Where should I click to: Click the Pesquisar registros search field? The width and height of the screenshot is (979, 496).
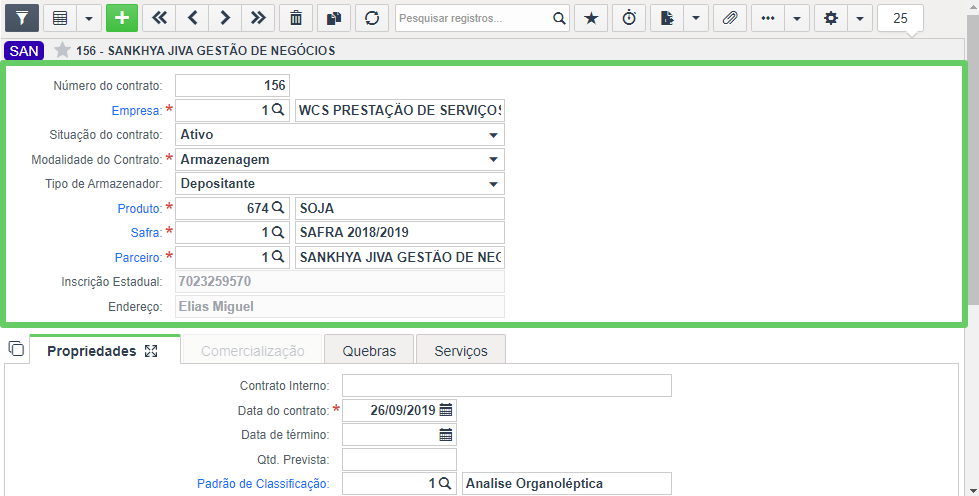473,18
